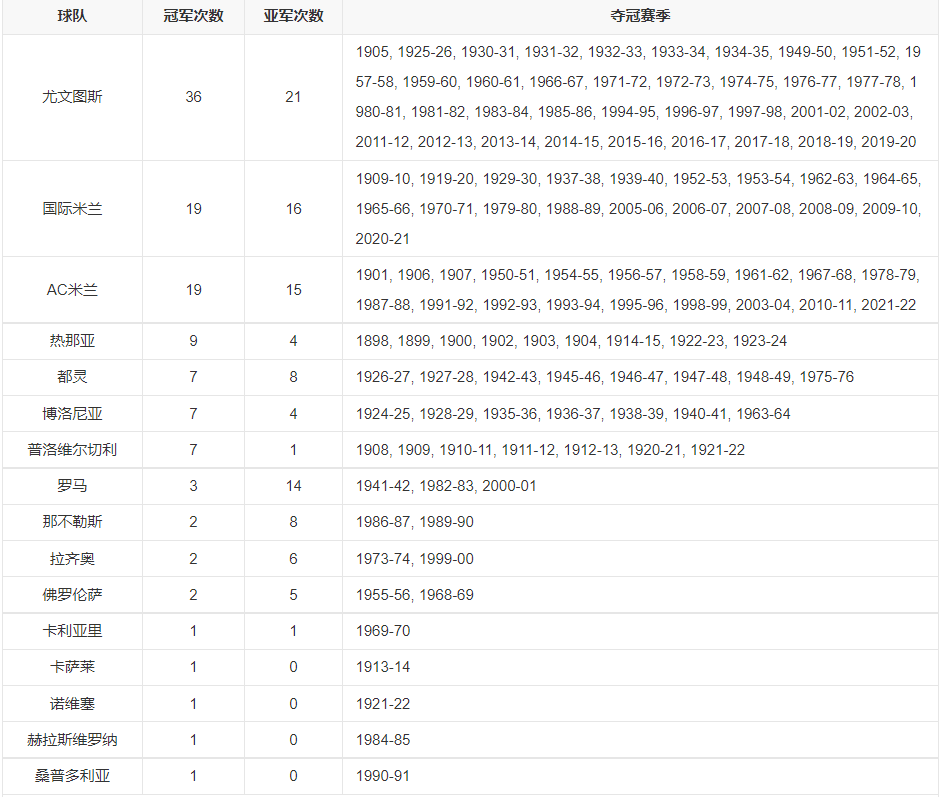Image resolution: width=941 pixels, height=797 pixels.
Task: Click season 1941-42 in 罗马 row
Action: click(x=383, y=486)
